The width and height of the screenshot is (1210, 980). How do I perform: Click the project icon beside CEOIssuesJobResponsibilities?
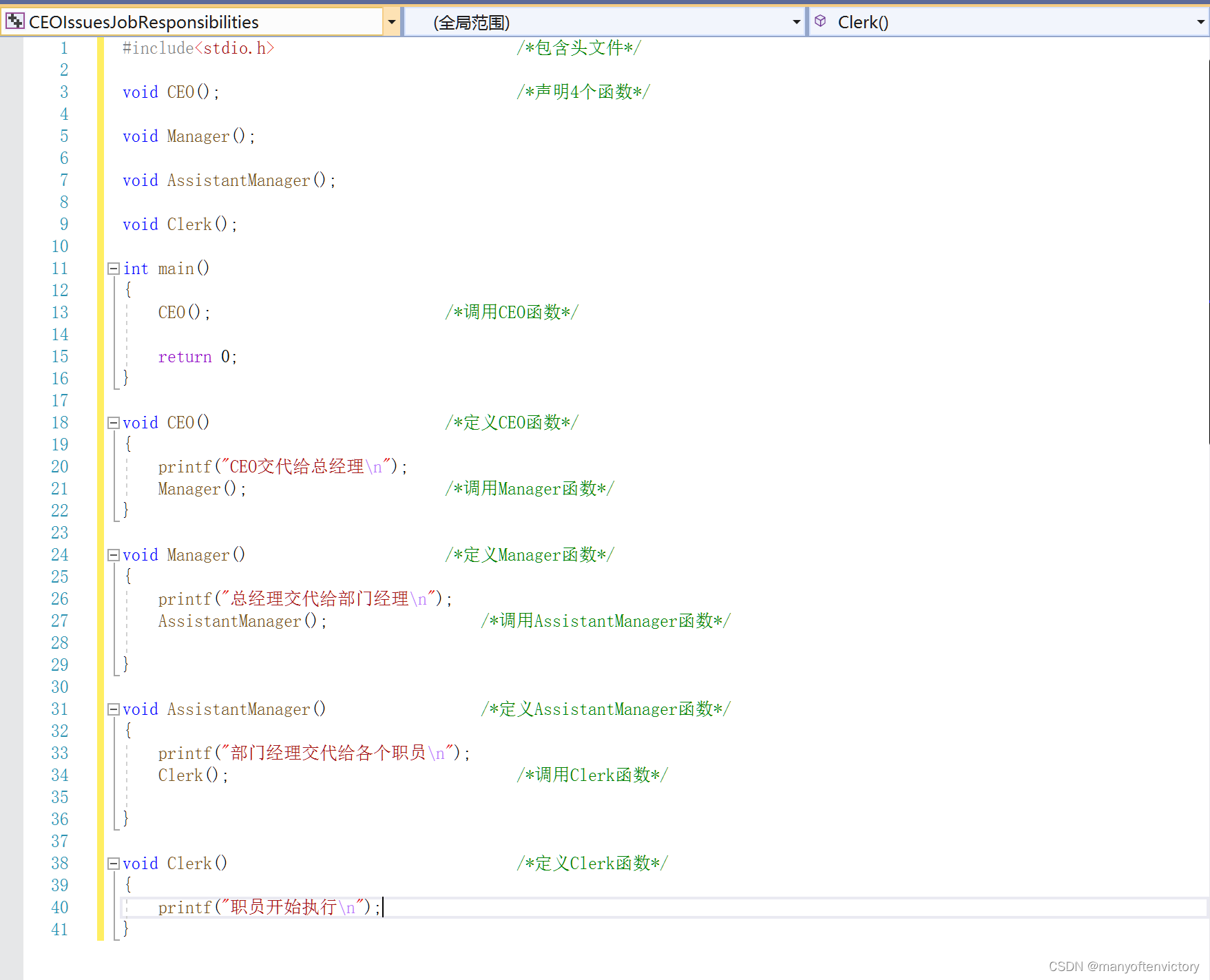[14, 22]
